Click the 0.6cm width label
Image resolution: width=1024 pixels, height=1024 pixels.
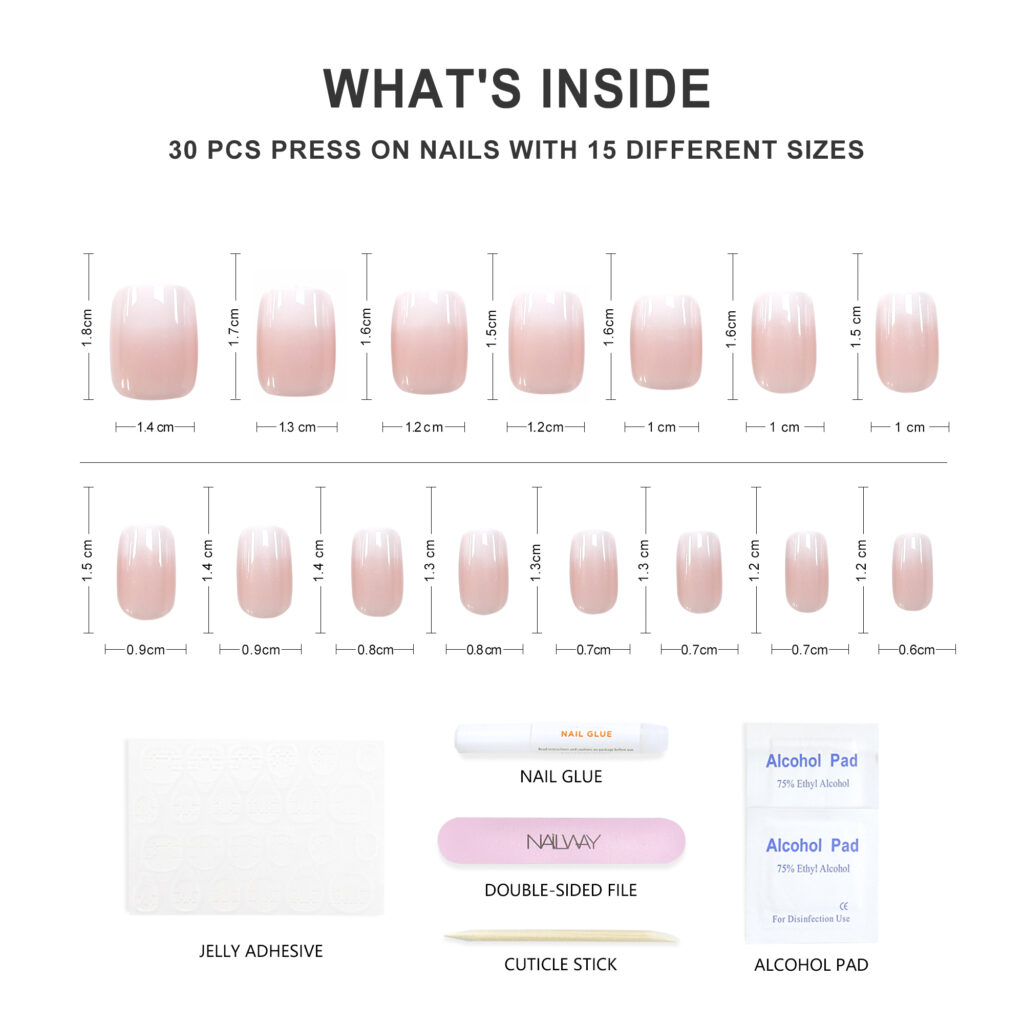pyautogui.click(x=917, y=650)
